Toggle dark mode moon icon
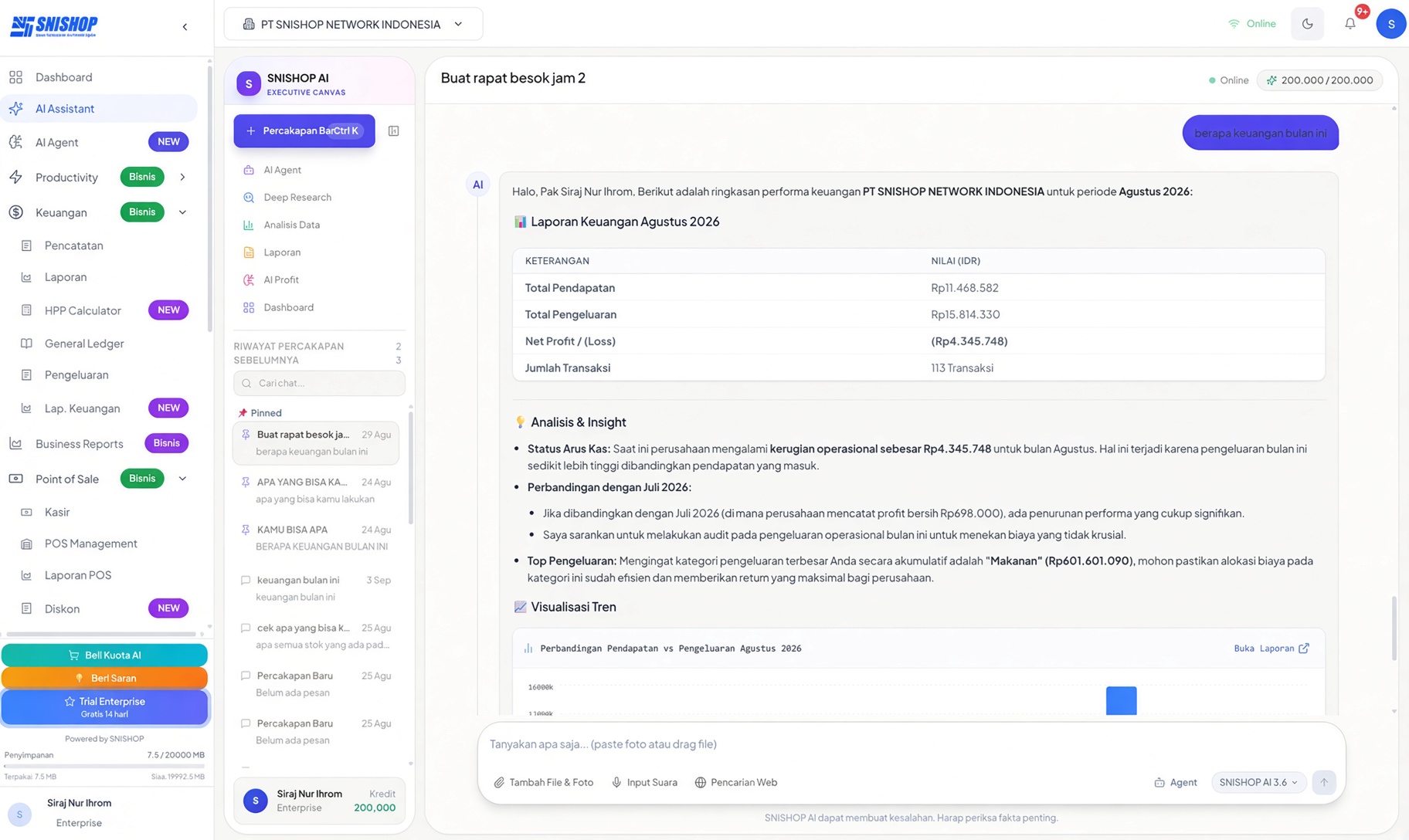 [x=1307, y=24]
